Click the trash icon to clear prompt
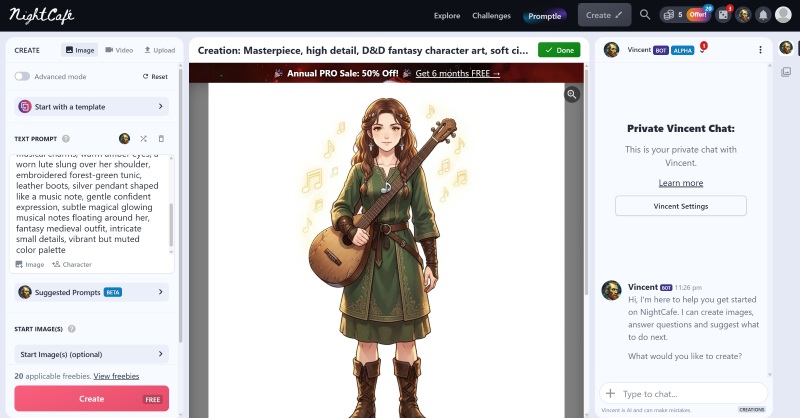The height and width of the screenshot is (418, 800). coord(161,138)
